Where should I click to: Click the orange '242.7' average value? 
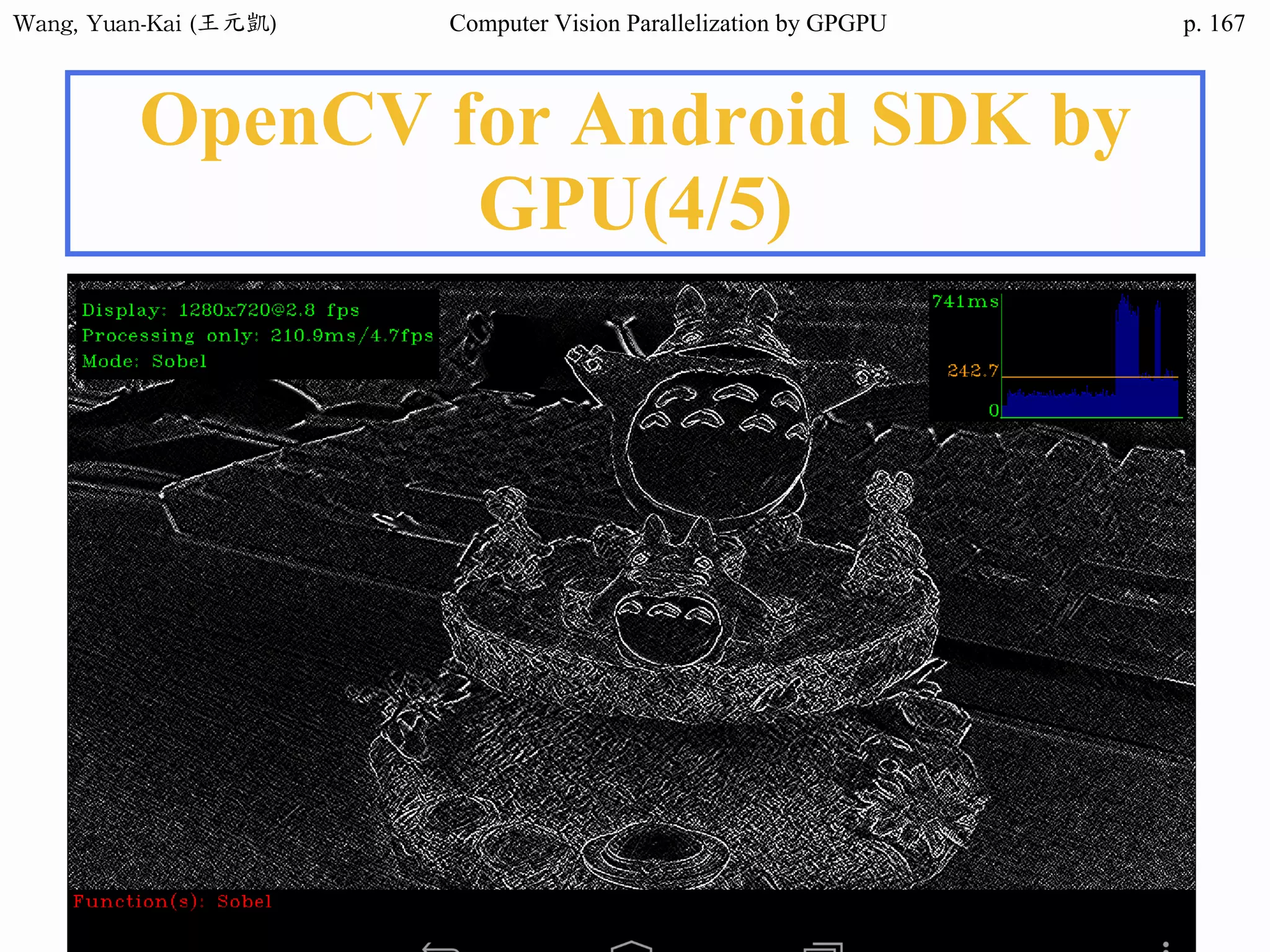click(973, 371)
